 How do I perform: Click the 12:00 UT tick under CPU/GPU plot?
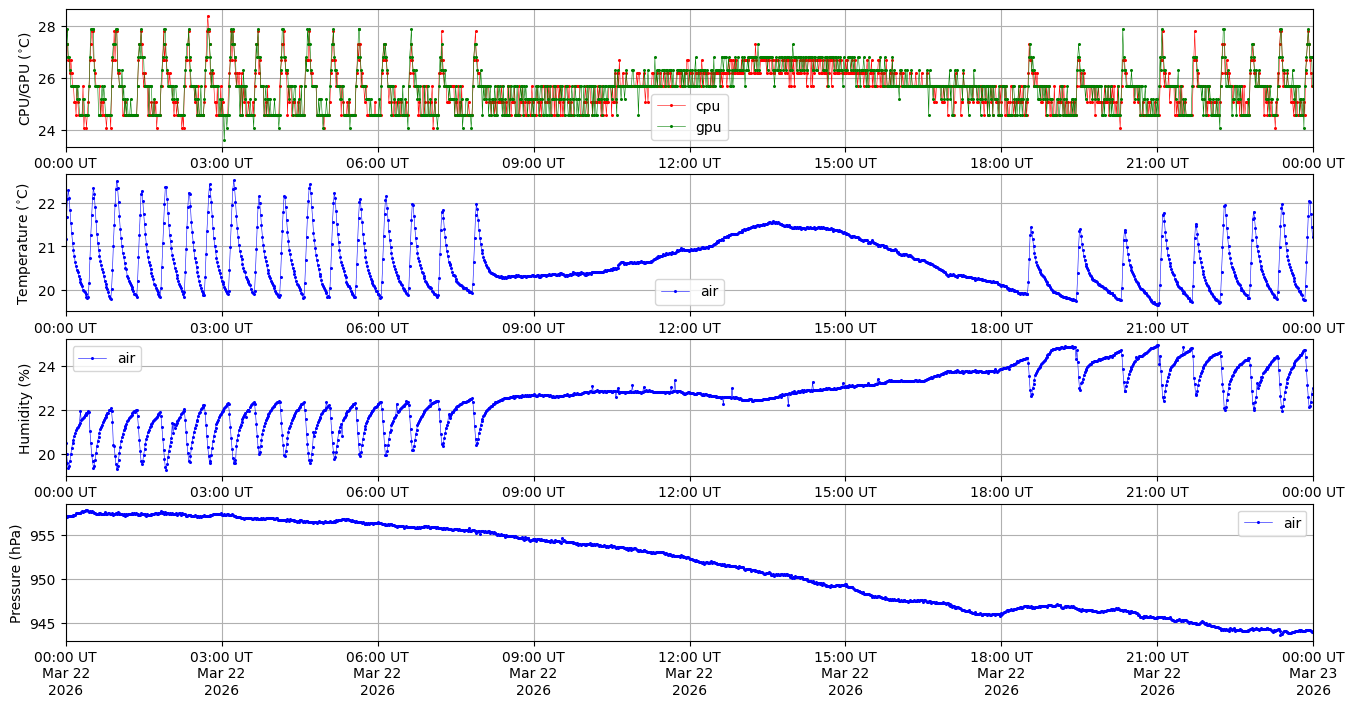pos(689,163)
